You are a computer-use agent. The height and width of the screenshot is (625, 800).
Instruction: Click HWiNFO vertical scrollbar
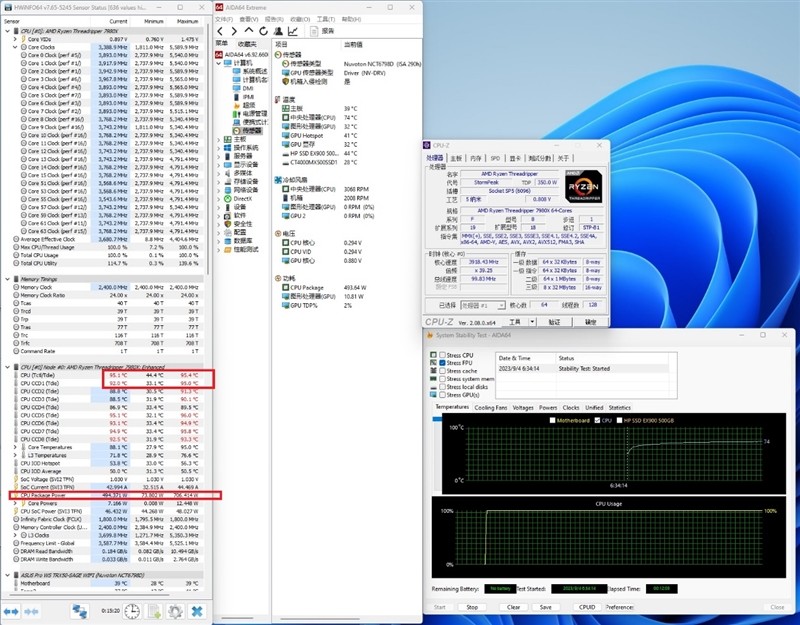[208, 151]
